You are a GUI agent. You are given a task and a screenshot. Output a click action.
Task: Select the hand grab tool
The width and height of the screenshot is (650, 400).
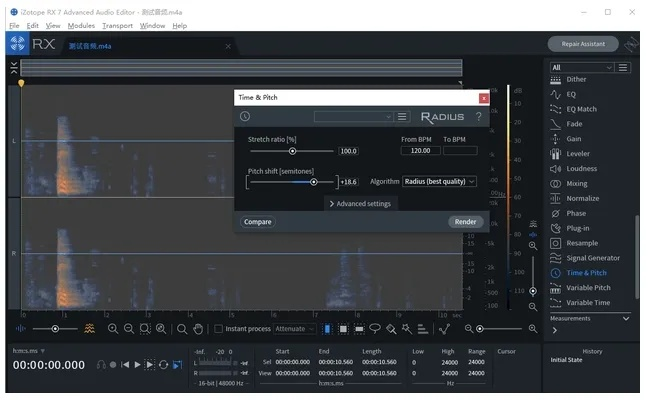198,328
